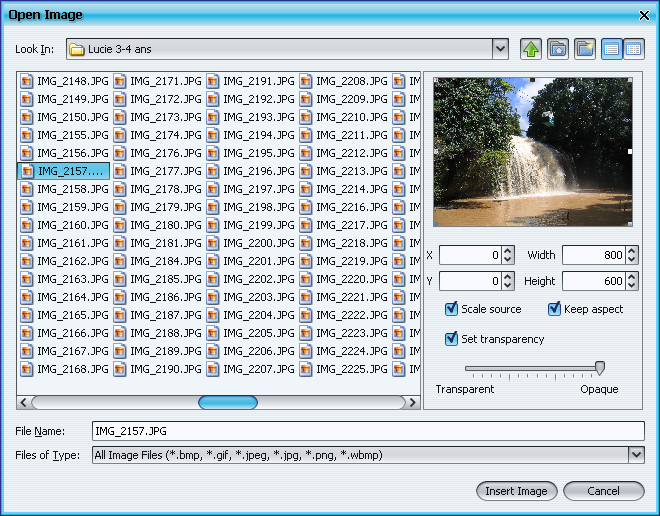Click the scroll right arrow
Image resolution: width=660 pixels, height=516 pixels.
pos(413,403)
